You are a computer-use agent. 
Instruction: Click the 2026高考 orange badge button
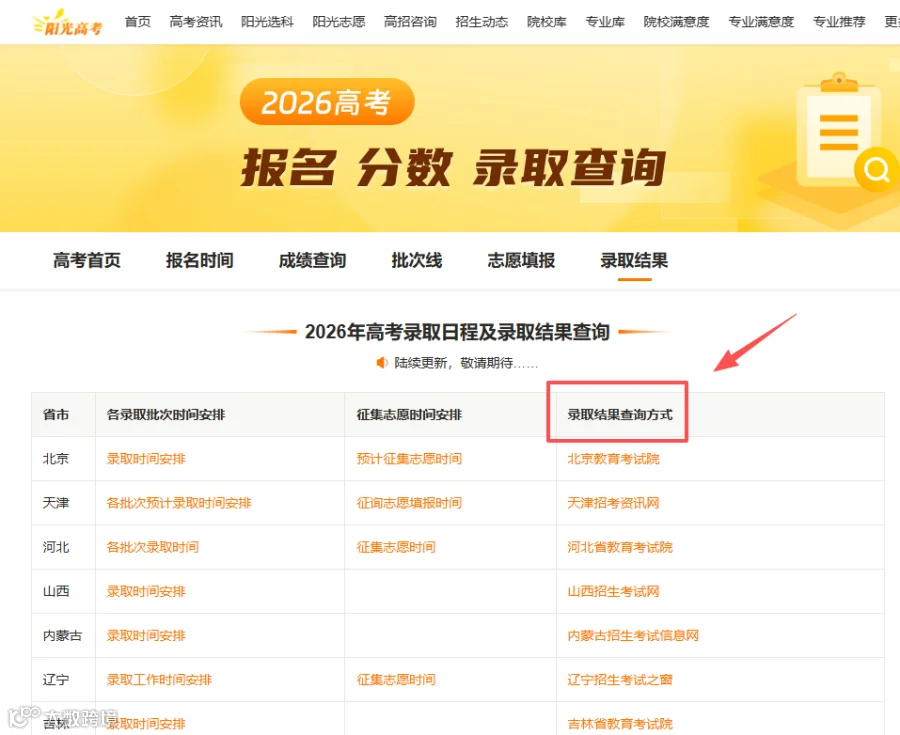[x=327, y=102]
